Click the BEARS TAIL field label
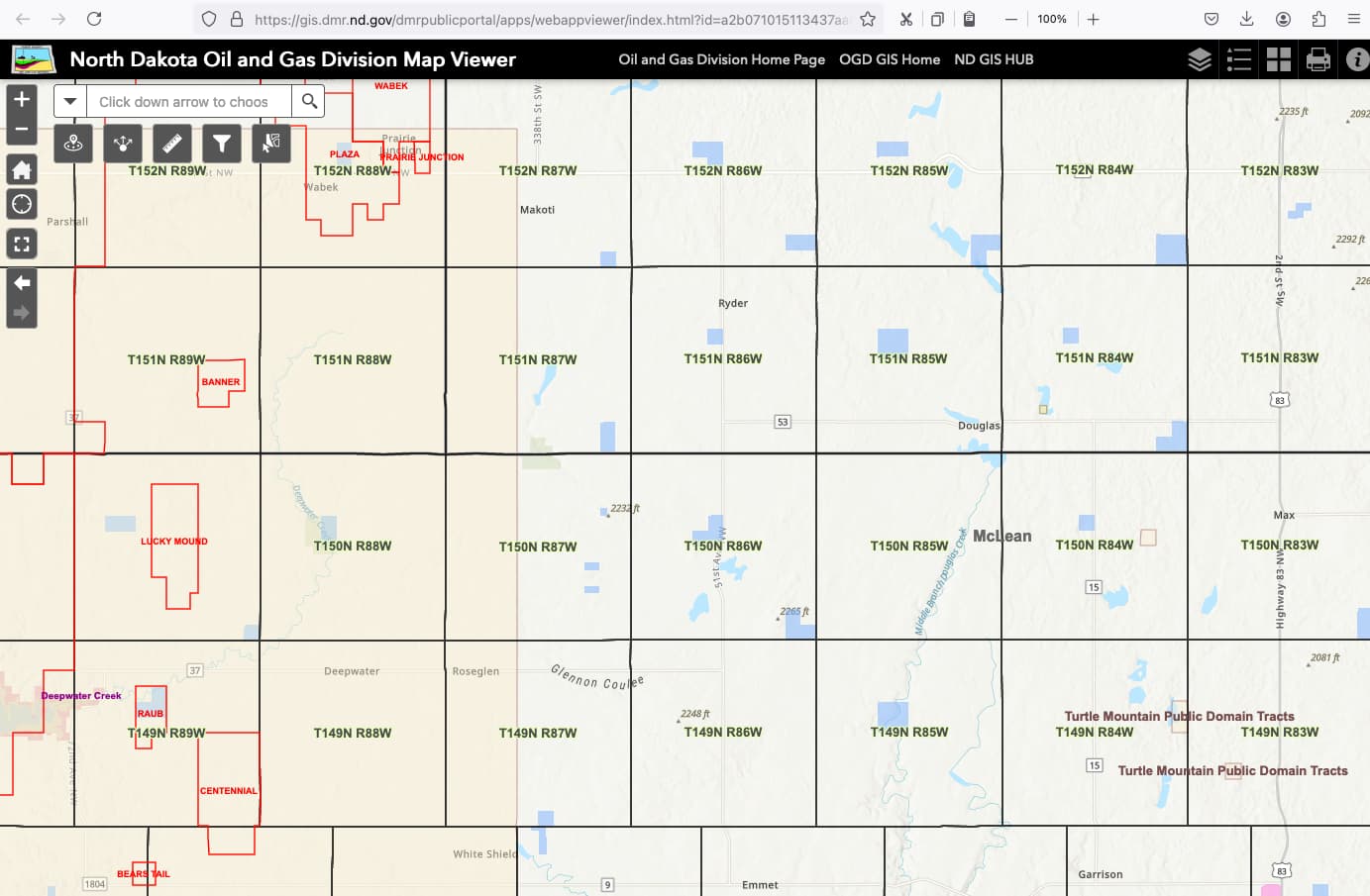 [x=144, y=874]
